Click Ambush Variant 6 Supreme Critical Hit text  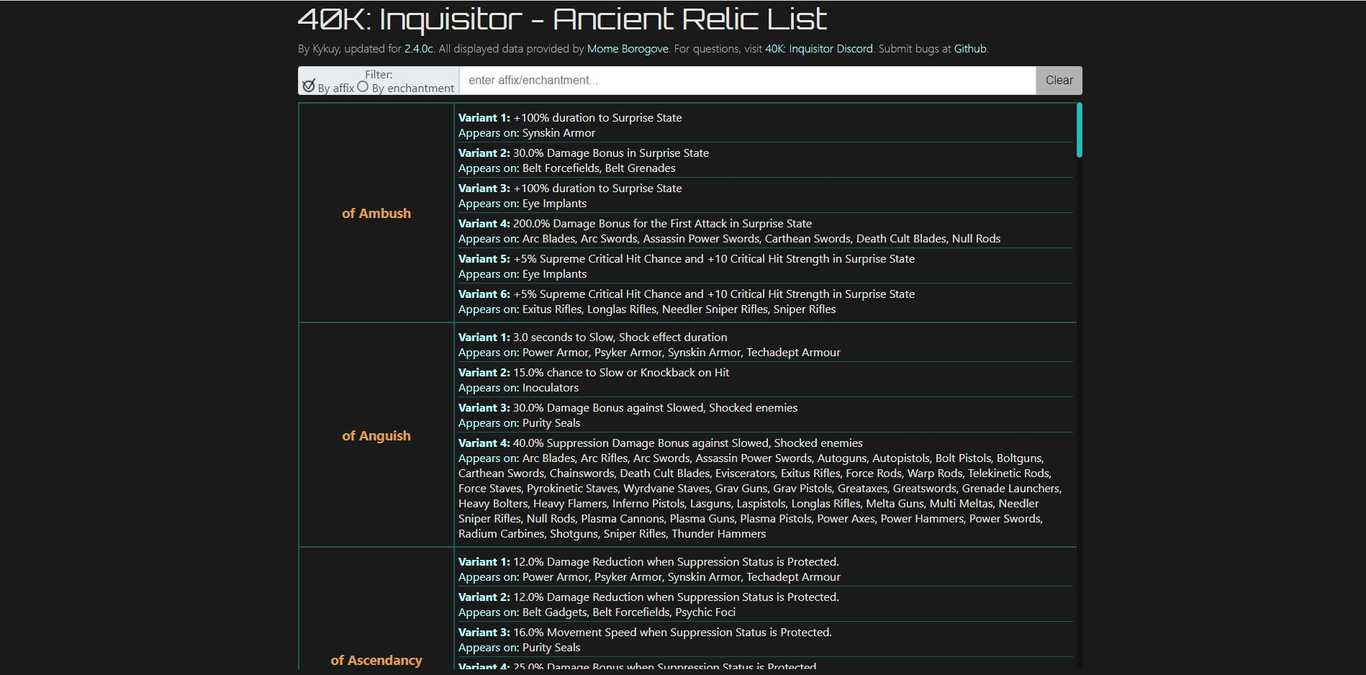tap(686, 294)
